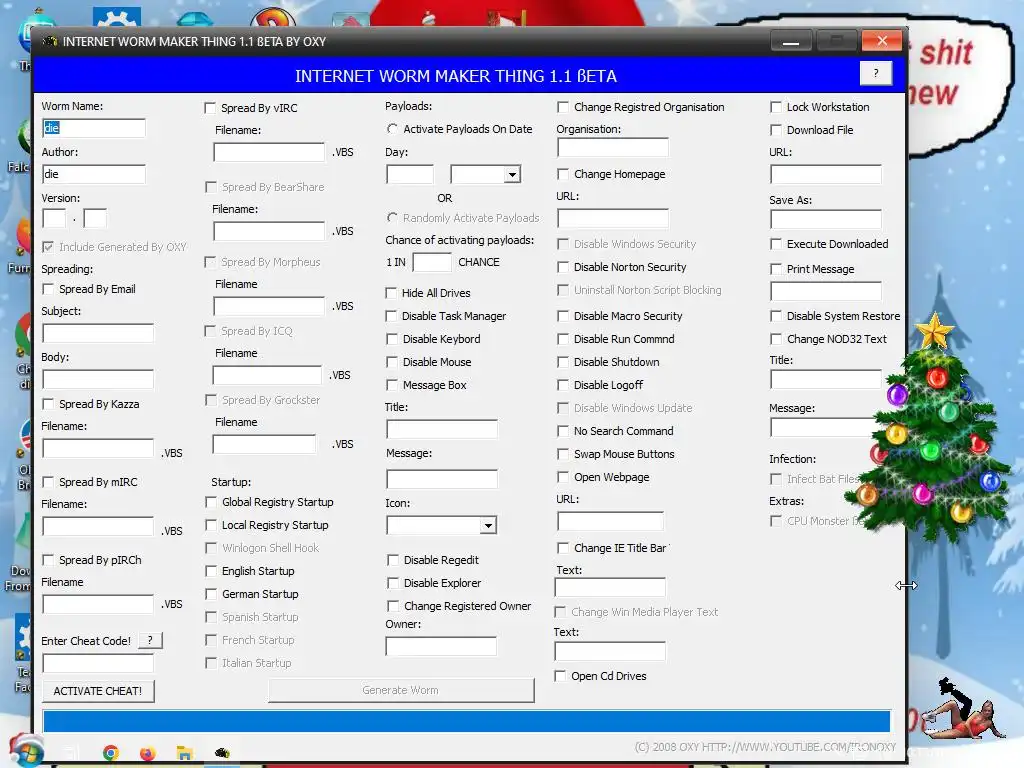Expand the Icon dropdown
The image size is (1024, 768).
coord(488,526)
